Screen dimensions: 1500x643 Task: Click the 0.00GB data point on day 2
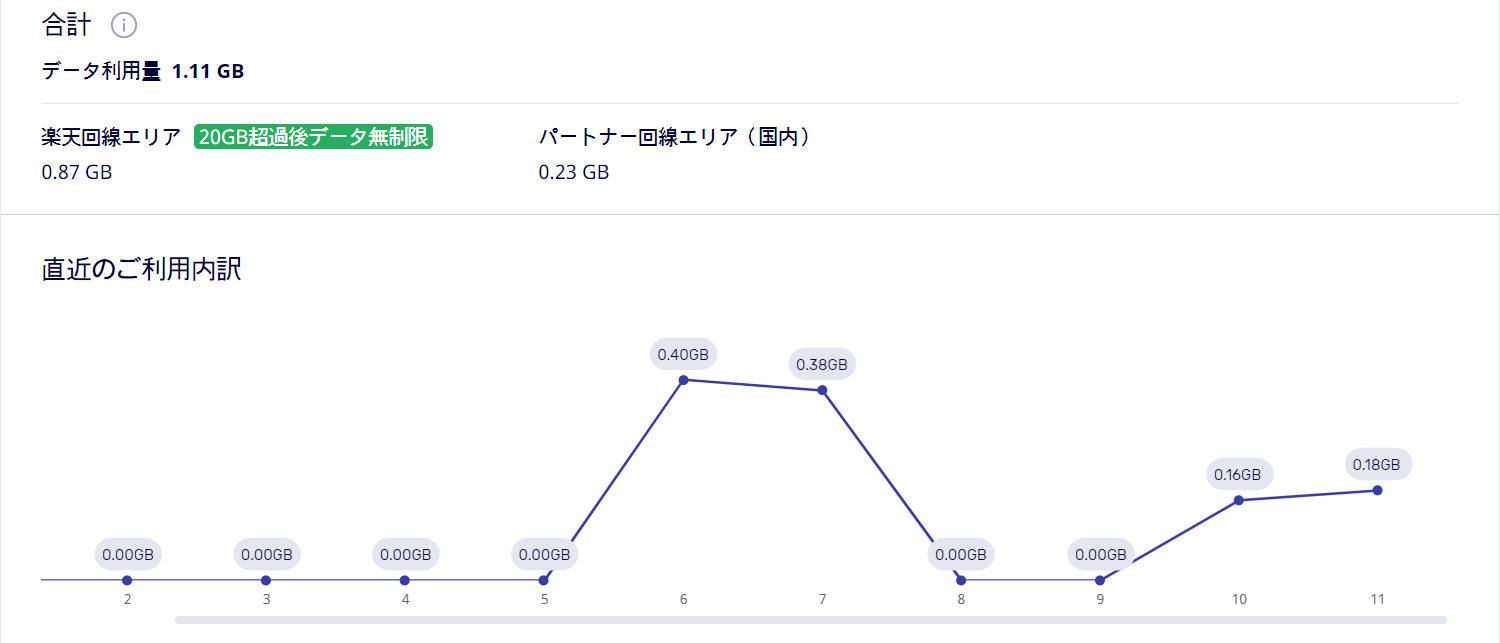pyautogui.click(x=127, y=580)
